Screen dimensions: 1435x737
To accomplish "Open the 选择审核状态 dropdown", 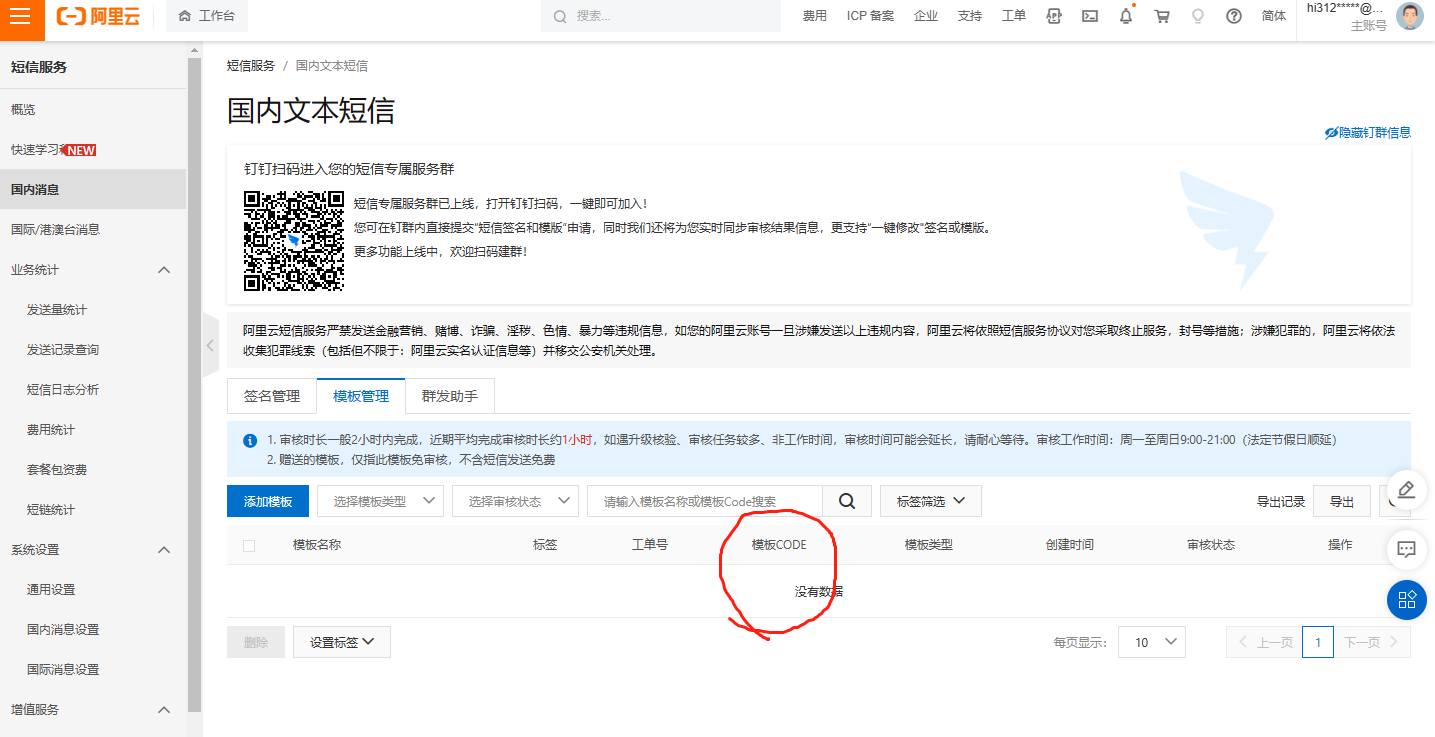I will (515, 501).
